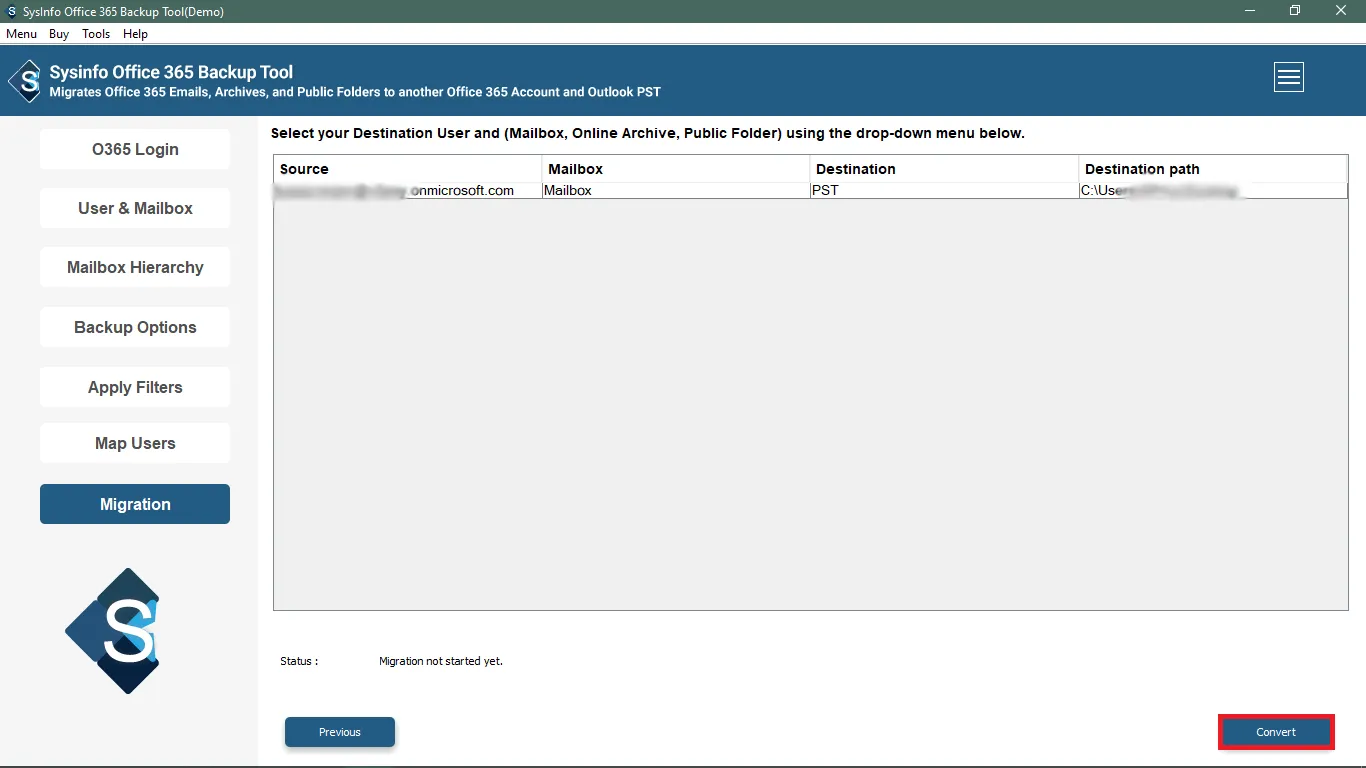Screen dimensions: 1366x768
Task: Open the Tools menu
Action: click(96, 34)
